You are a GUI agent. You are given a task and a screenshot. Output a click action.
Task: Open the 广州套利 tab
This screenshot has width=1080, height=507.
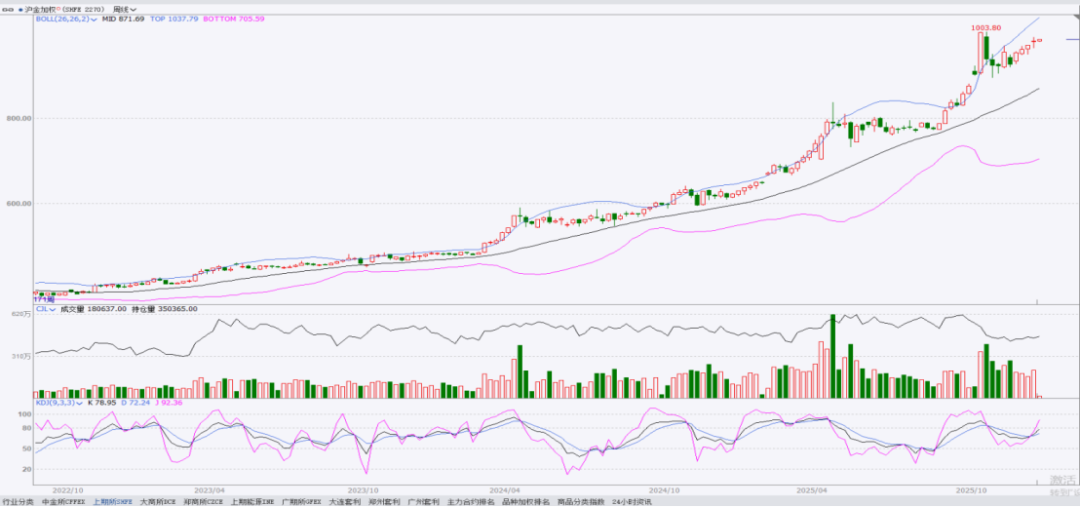click(424, 502)
